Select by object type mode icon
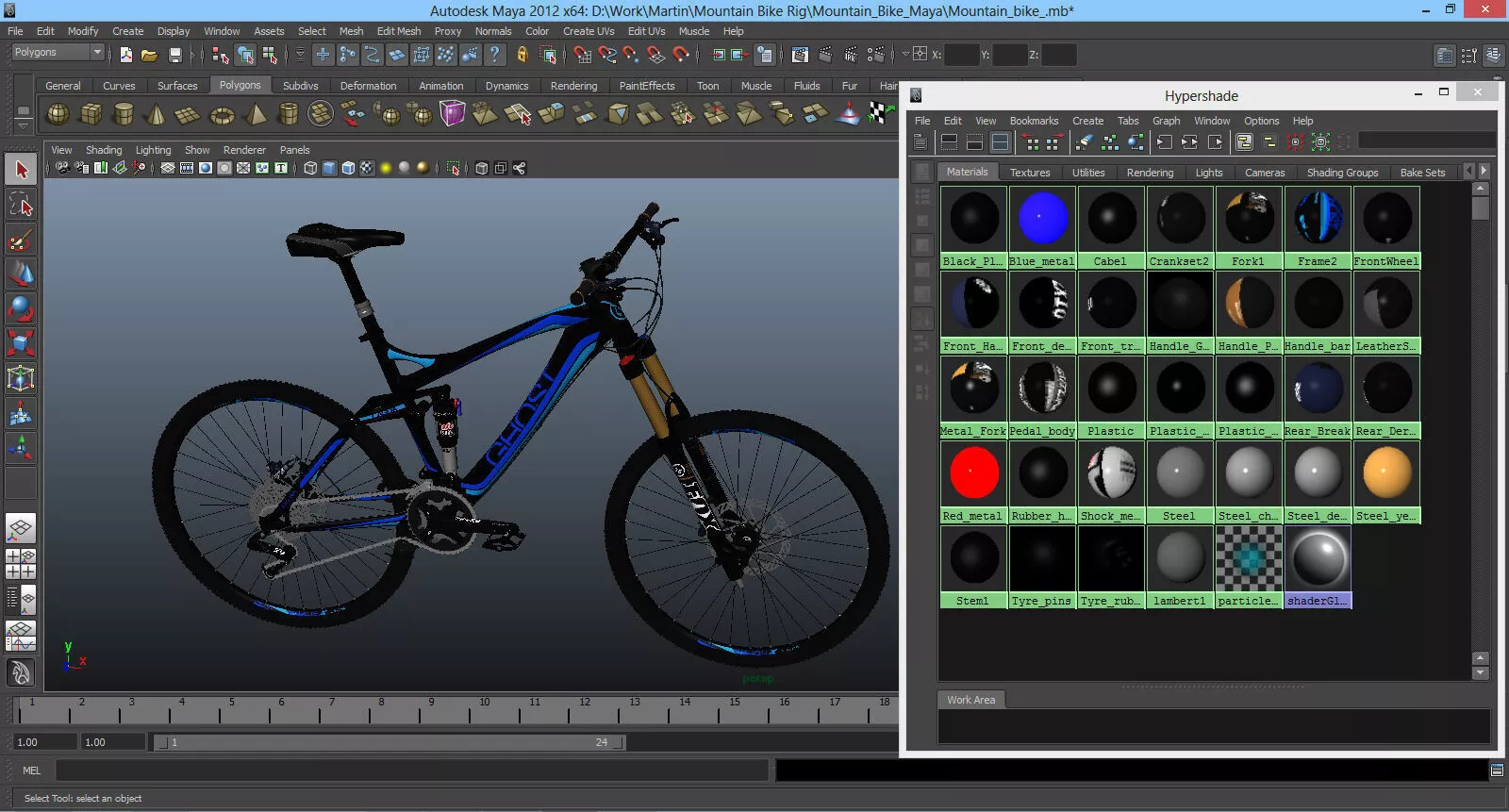 point(245,55)
